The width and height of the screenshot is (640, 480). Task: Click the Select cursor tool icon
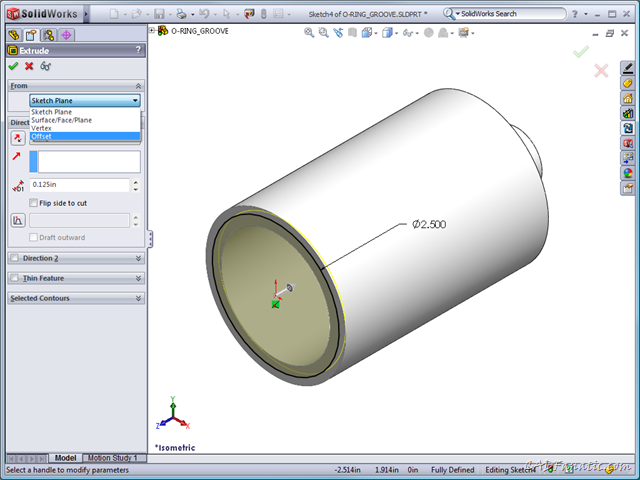point(226,14)
